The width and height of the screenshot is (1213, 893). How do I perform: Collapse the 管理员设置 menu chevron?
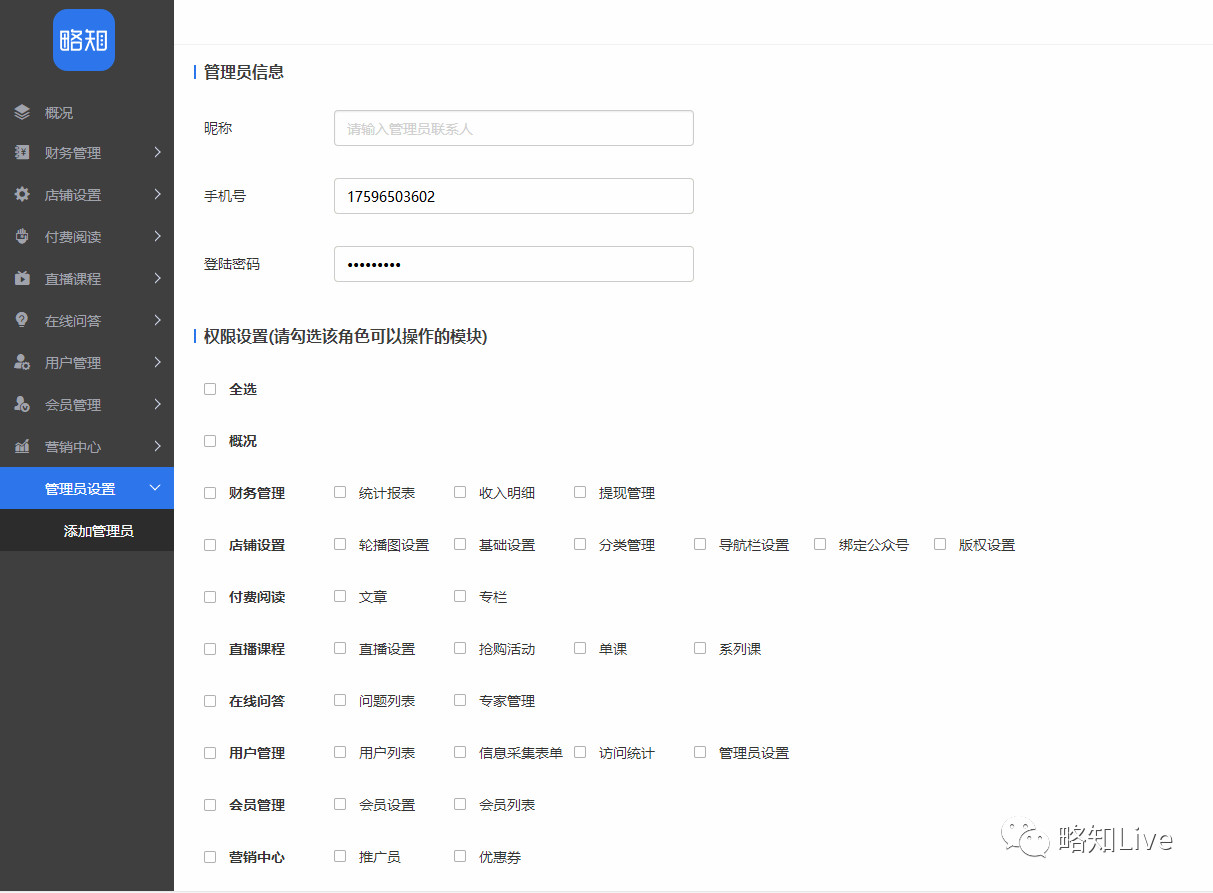pyautogui.click(x=154, y=488)
